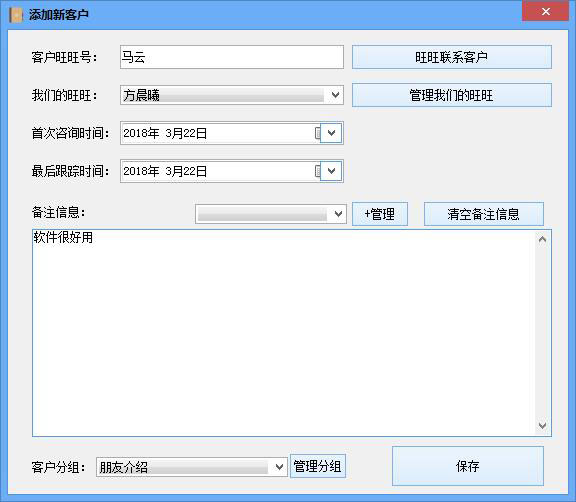
Task: Click the notes scrollbar down arrow
Action: click(543, 426)
